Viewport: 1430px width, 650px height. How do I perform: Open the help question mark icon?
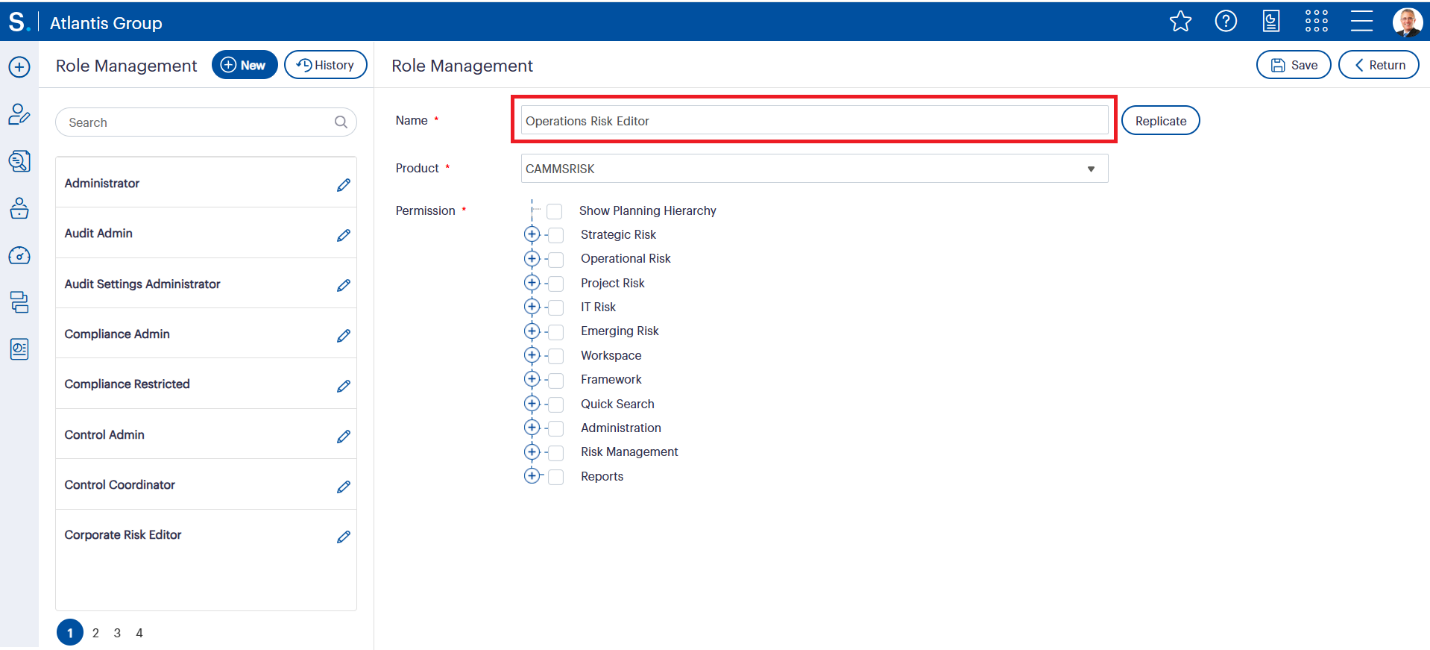1226,21
